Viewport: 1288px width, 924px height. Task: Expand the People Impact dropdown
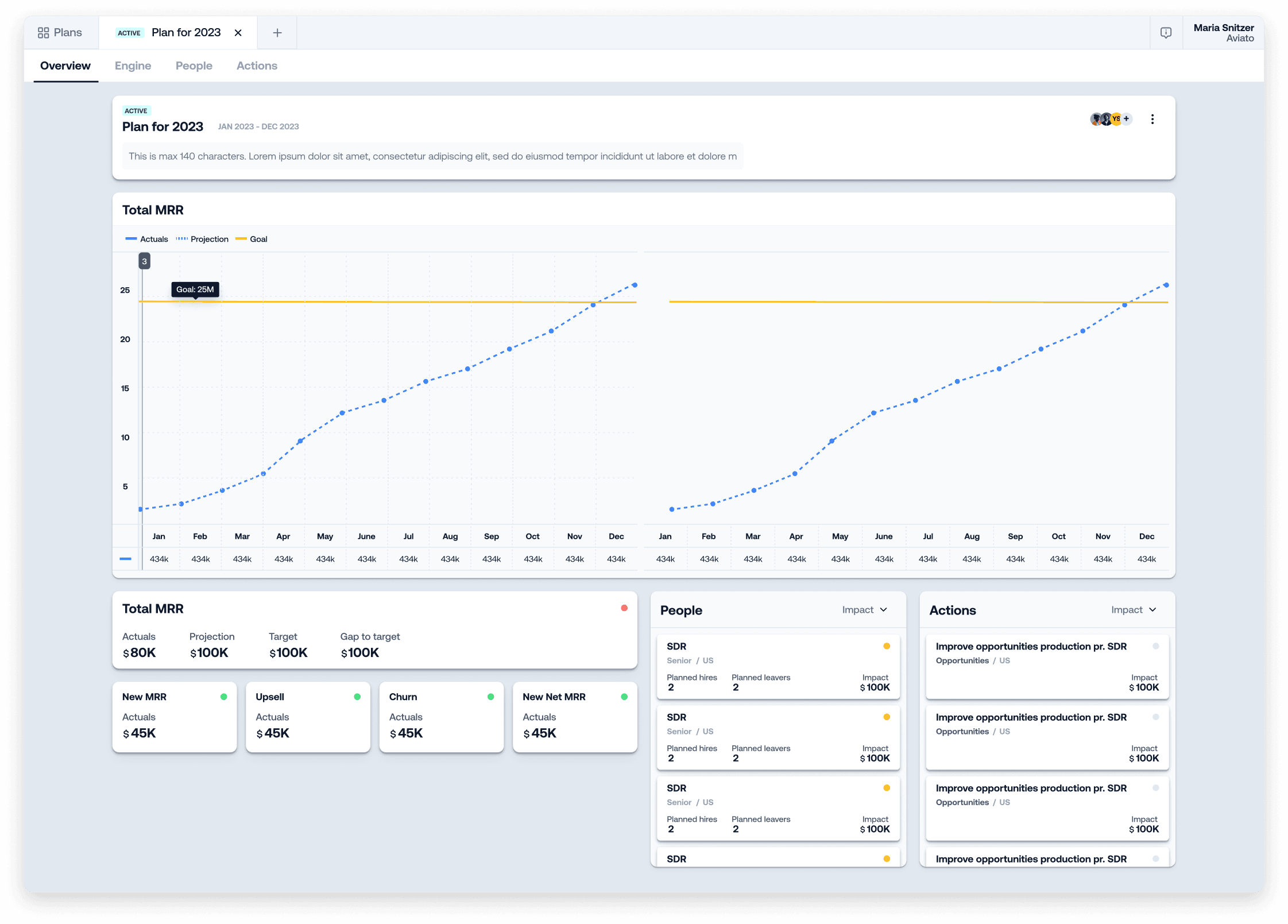tap(865, 610)
